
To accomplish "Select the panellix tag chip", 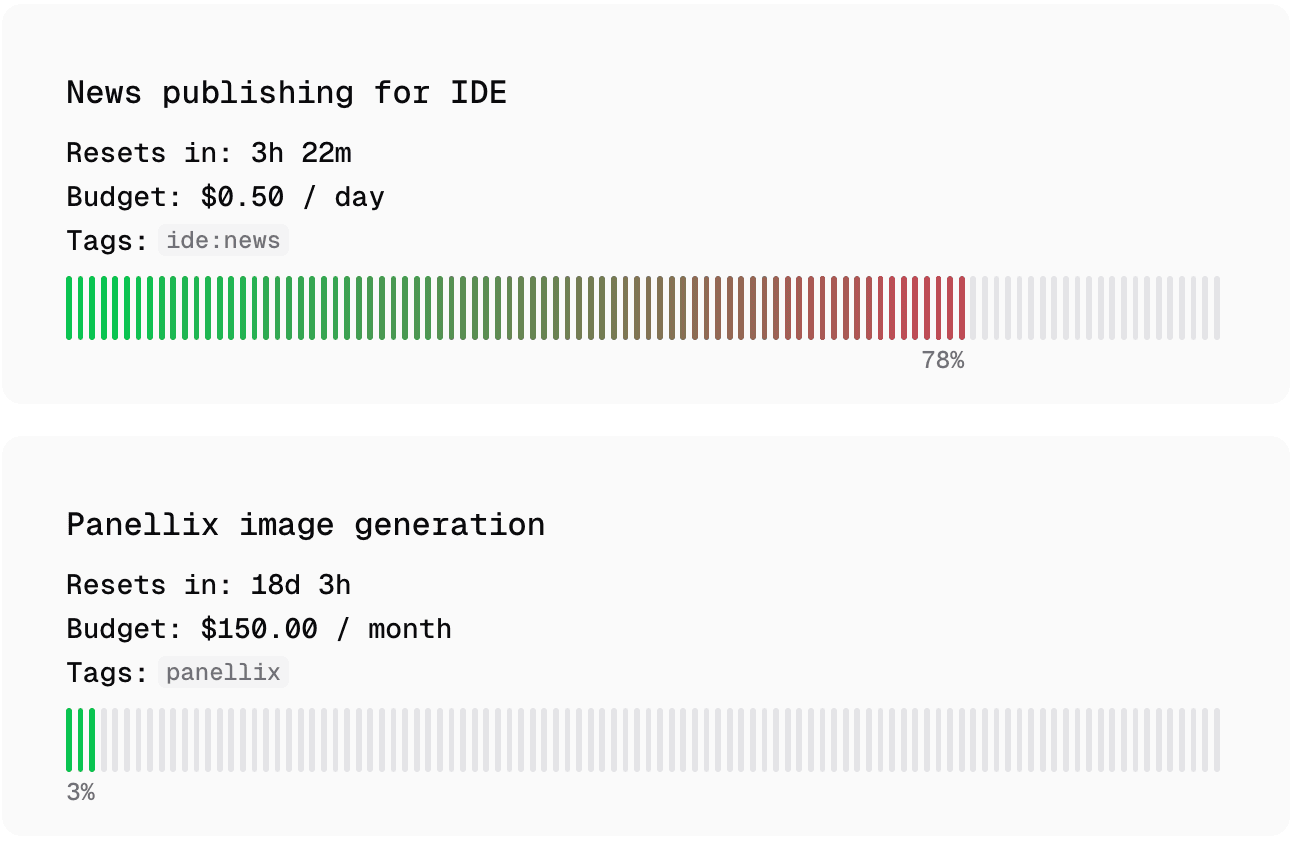I will point(223,673).
